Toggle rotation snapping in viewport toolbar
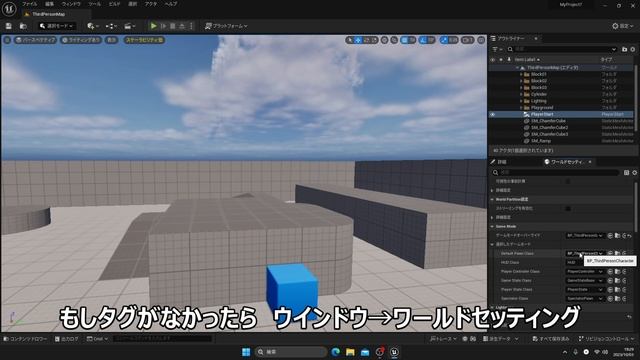Viewport: 640px width, 360px height. 423,40
